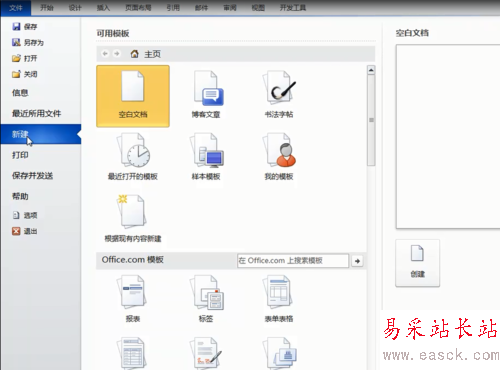Click the template list scroll-up arrow
The height and width of the screenshot is (370, 500).
[371, 70]
